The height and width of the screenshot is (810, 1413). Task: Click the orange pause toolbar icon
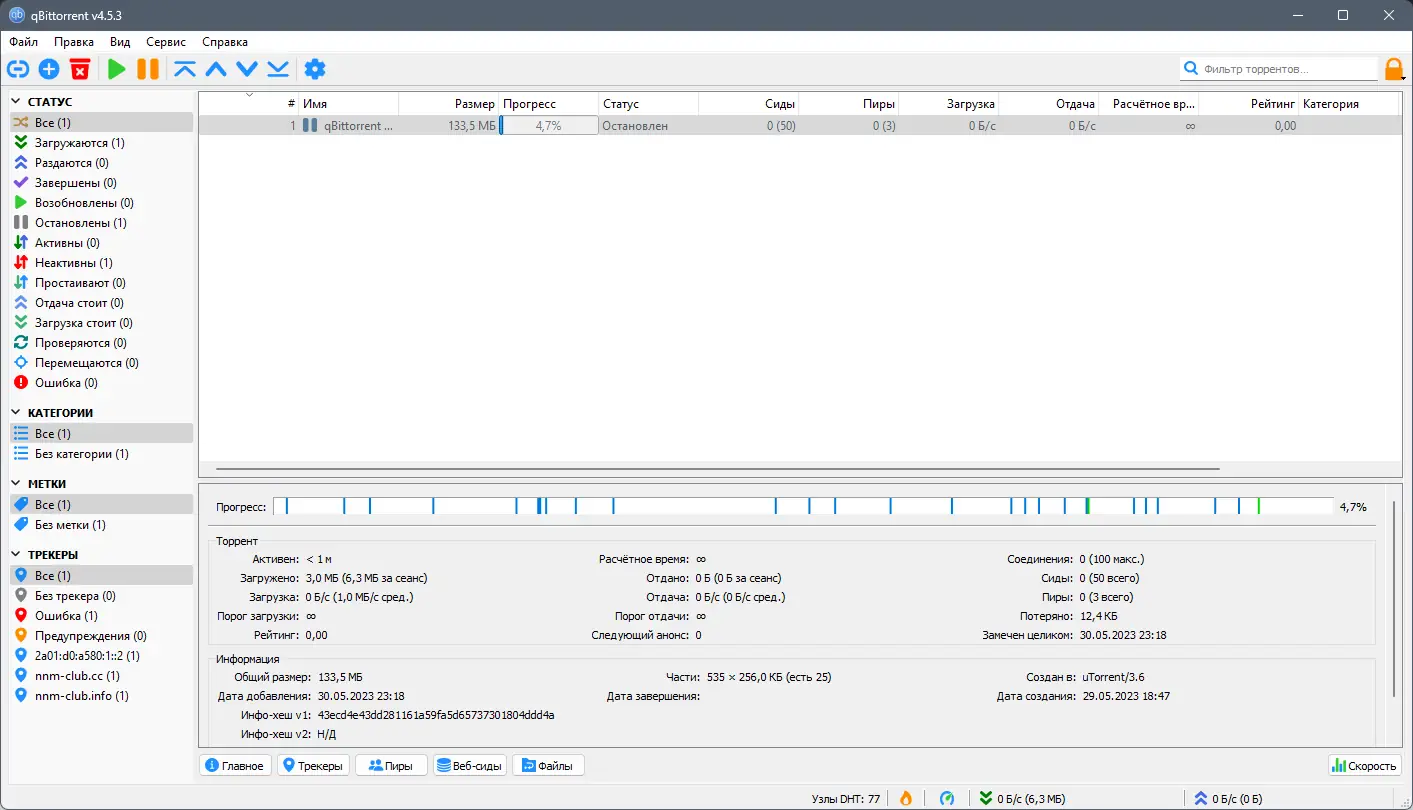point(148,69)
